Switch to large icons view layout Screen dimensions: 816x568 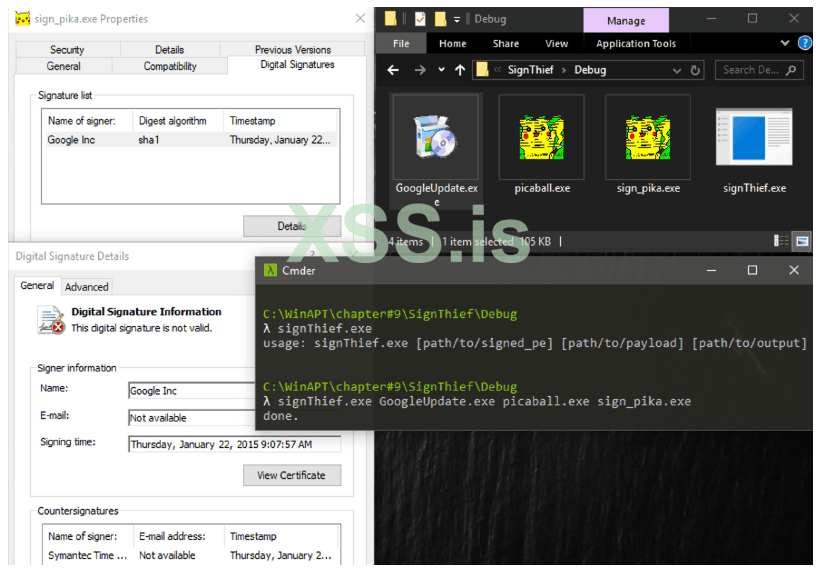pos(802,241)
